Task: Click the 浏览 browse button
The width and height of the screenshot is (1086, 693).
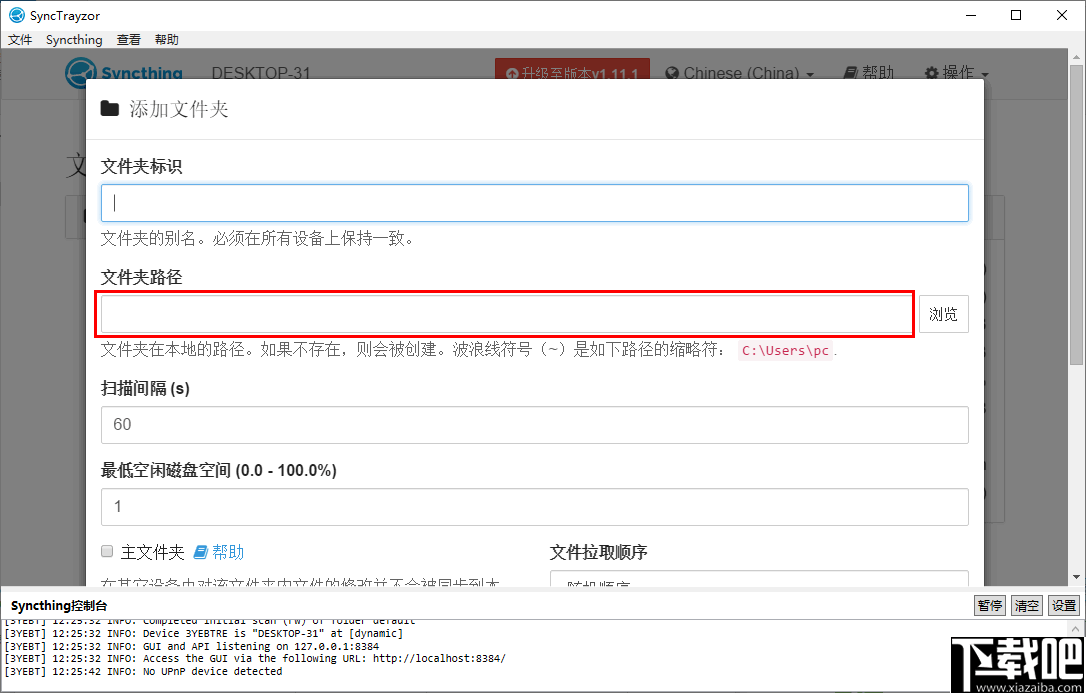Action: point(942,313)
